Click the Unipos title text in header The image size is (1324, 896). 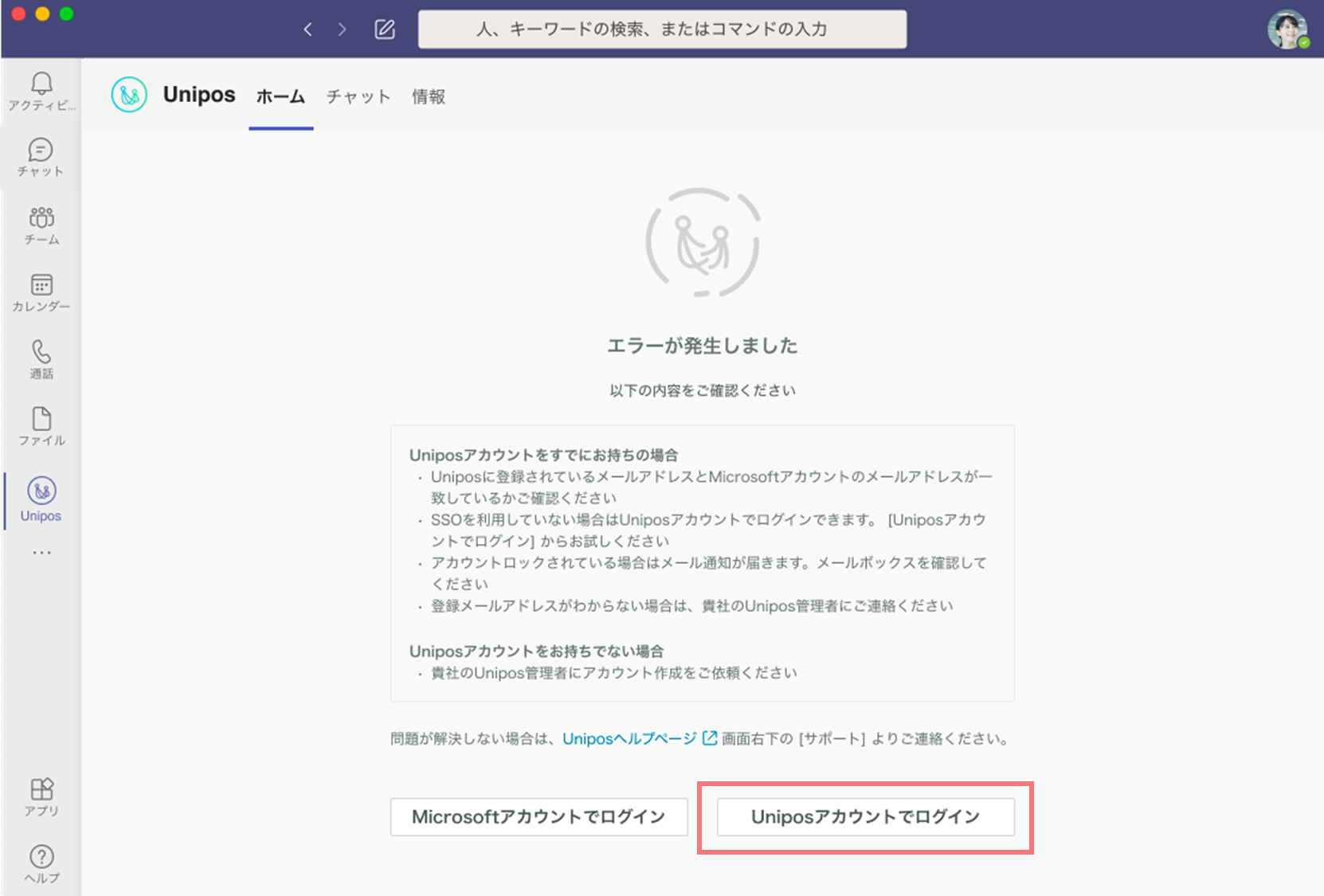point(199,95)
